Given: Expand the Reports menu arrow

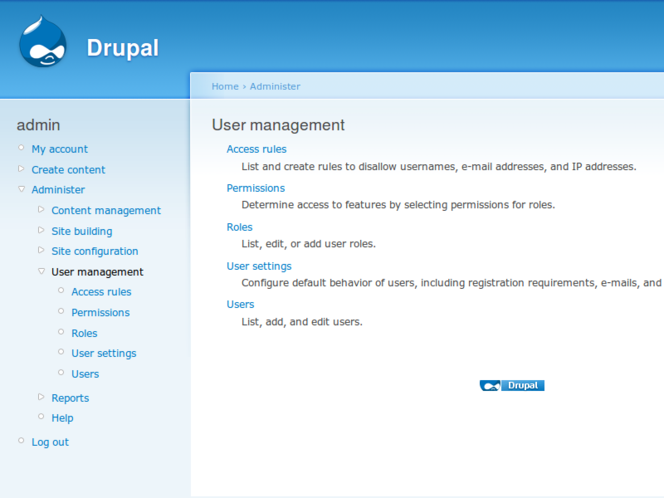Looking at the screenshot, I should [x=41, y=397].
